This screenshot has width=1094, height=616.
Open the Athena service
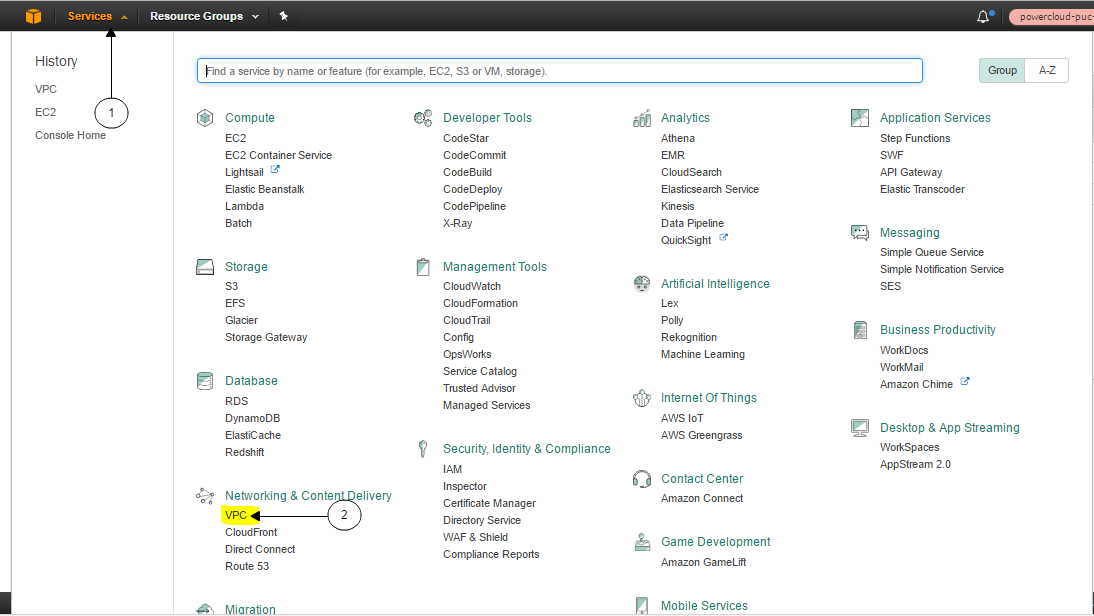[x=678, y=138]
